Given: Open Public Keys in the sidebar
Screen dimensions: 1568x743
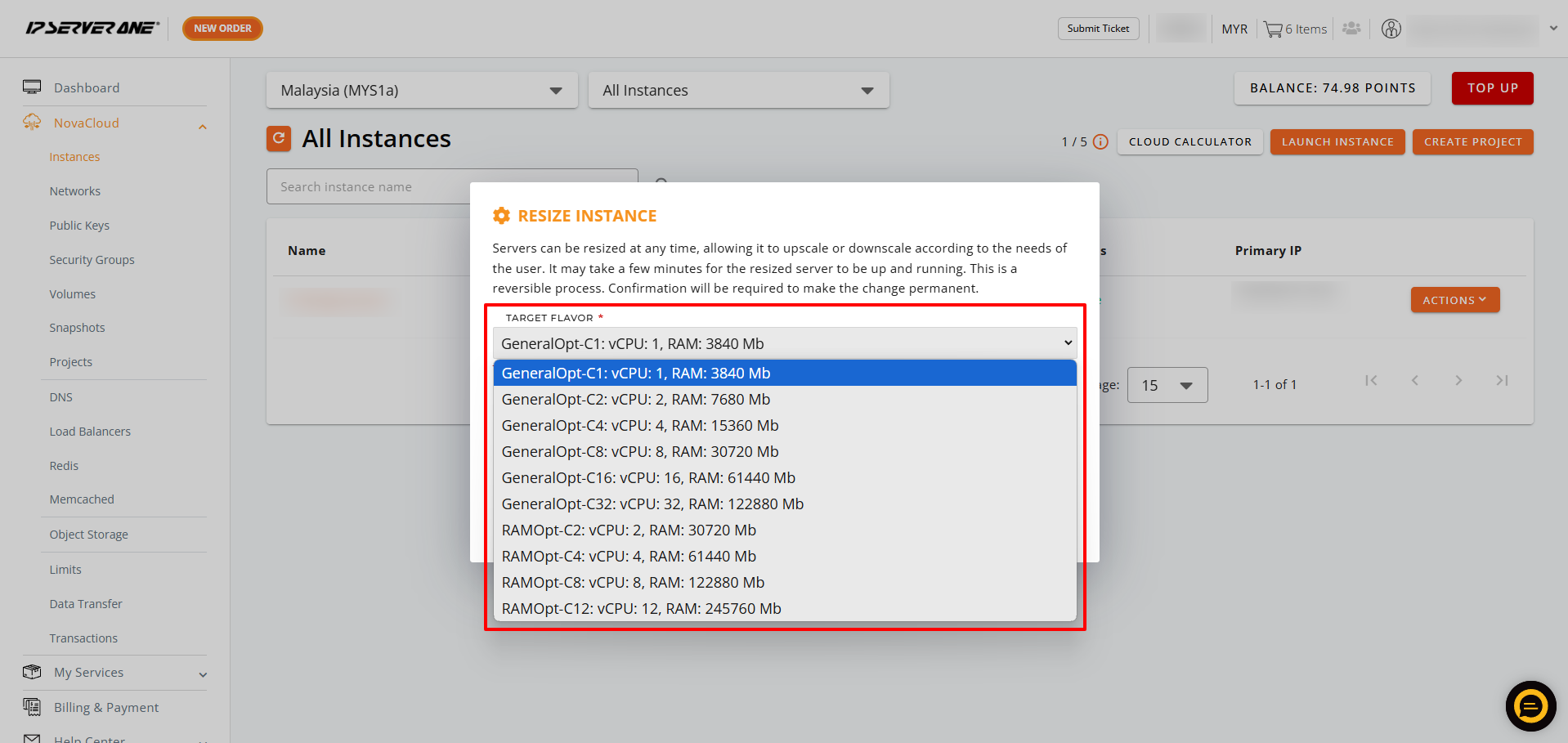Looking at the screenshot, I should coord(79,226).
